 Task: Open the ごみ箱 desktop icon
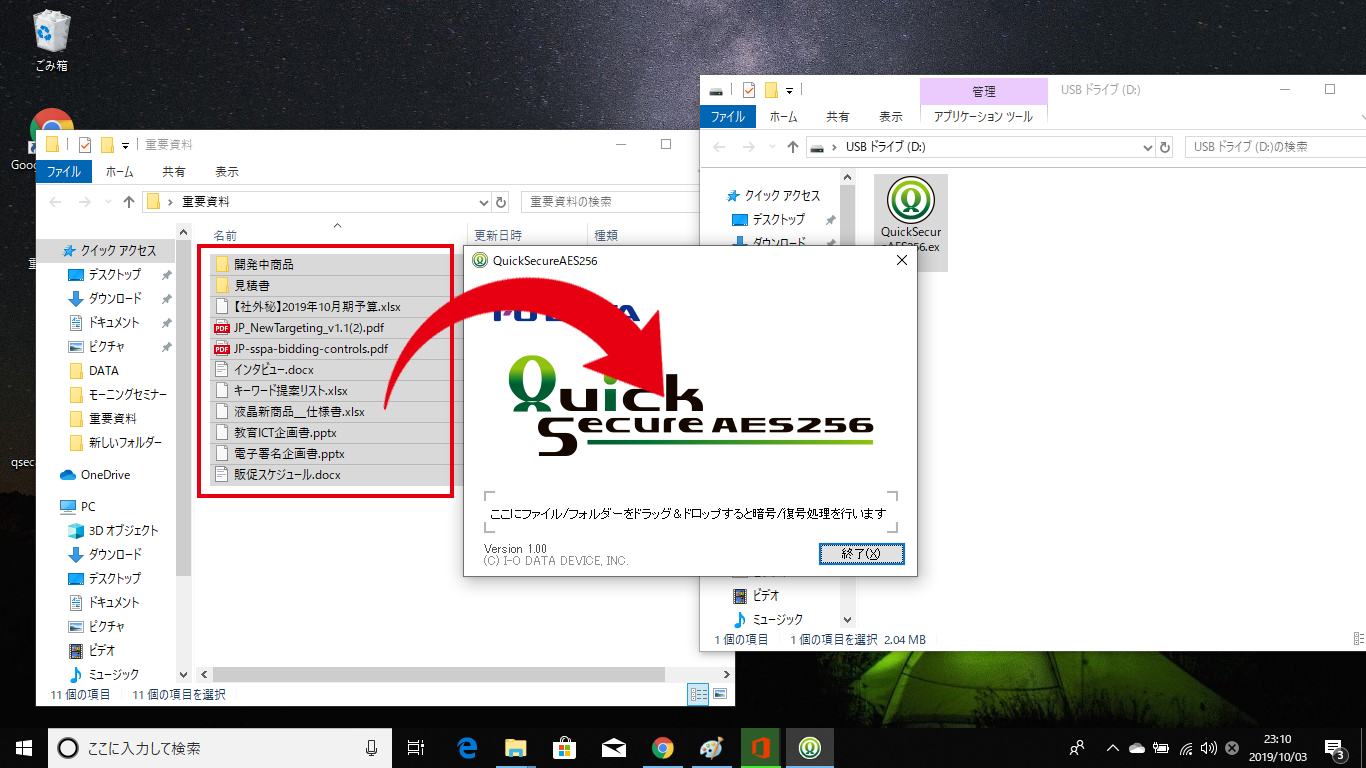click(51, 41)
